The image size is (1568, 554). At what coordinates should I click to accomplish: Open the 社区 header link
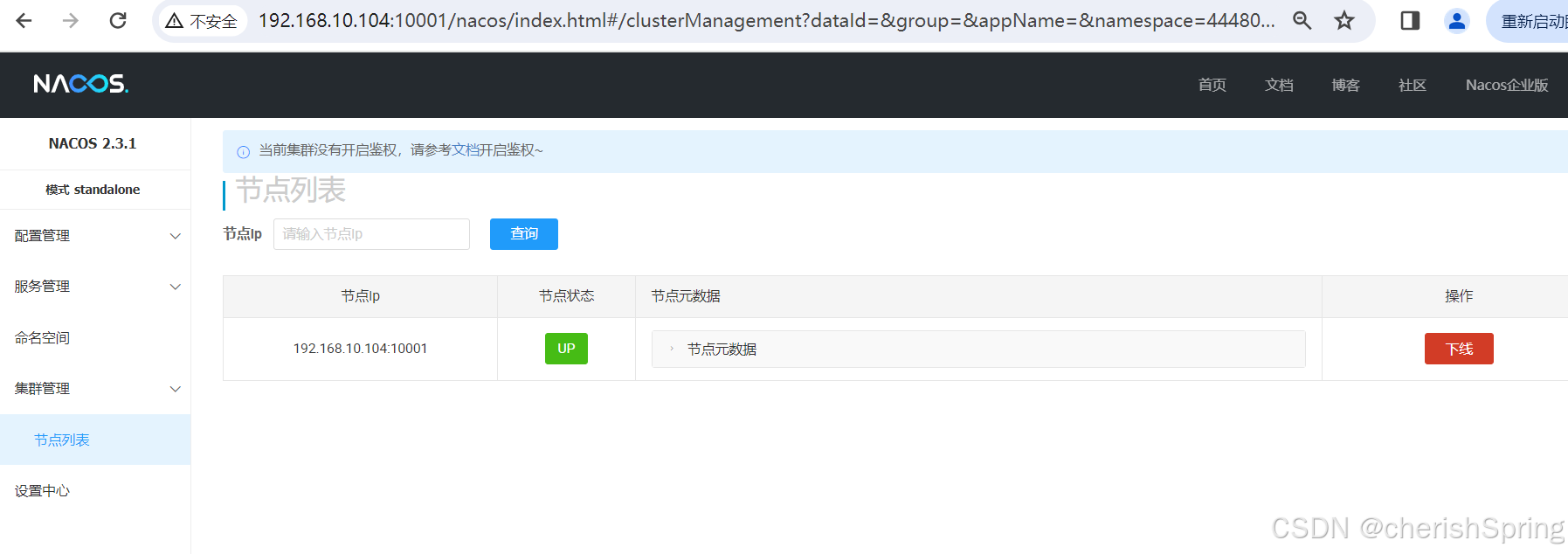1412,85
